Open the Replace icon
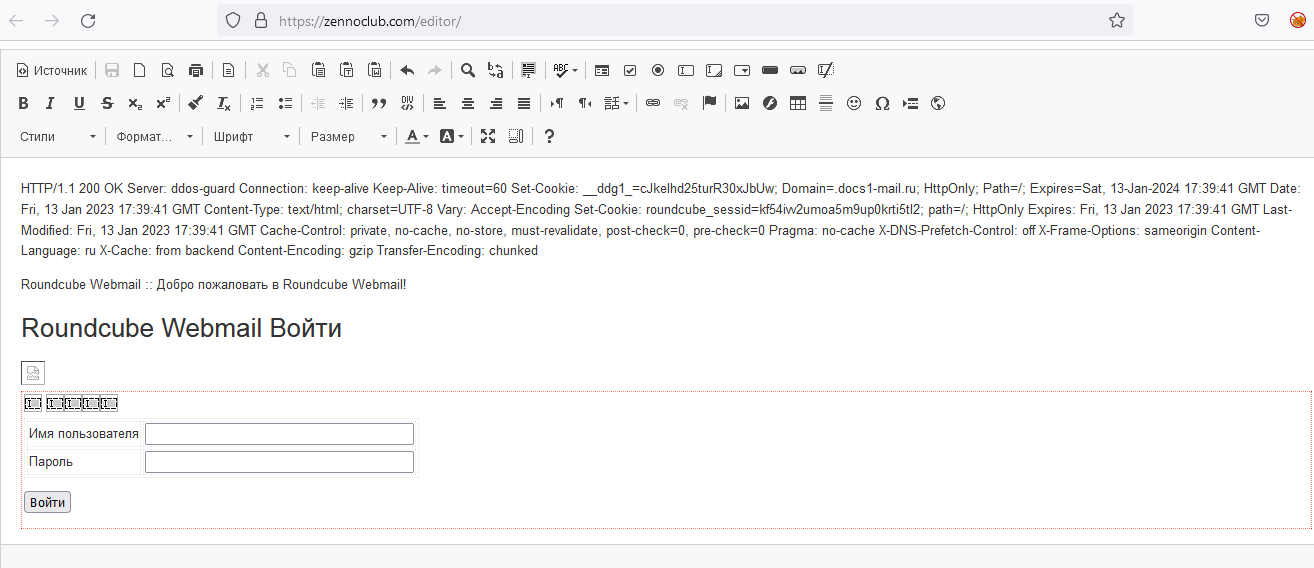 pos(495,70)
